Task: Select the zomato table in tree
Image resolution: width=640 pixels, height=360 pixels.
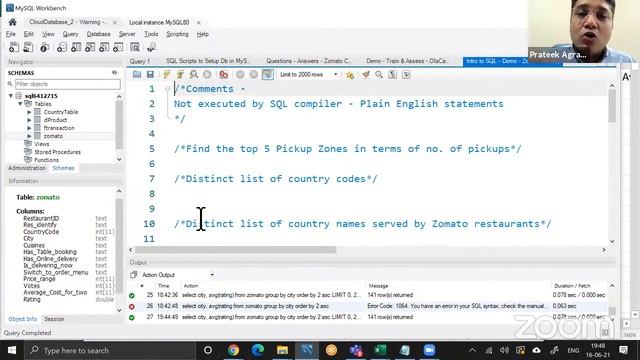Action: (53, 136)
